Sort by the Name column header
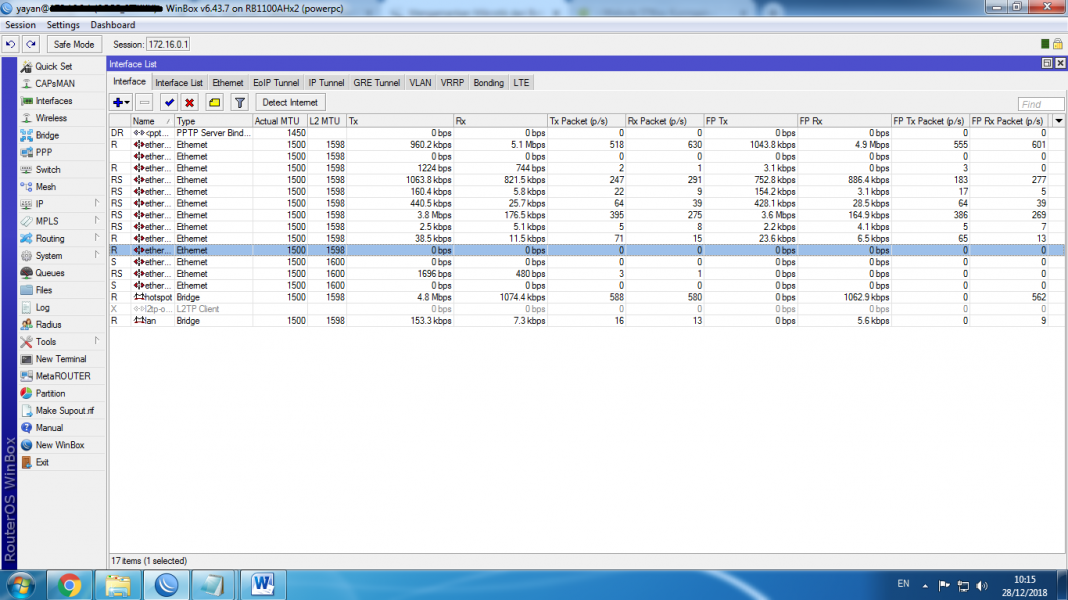Image resolution: width=1068 pixels, height=600 pixels. pos(152,121)
